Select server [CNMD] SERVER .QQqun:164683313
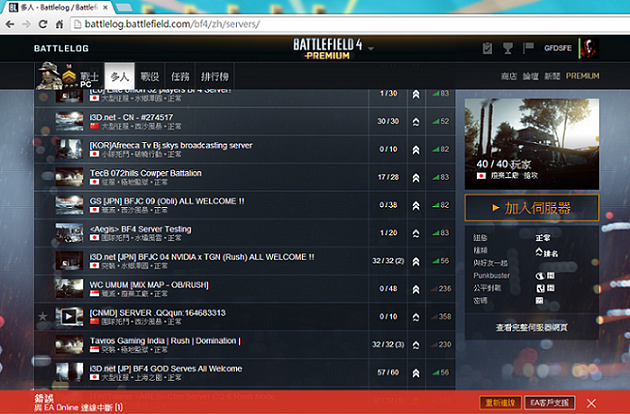Viewport: 630px width, 414px height. (244, 317)
